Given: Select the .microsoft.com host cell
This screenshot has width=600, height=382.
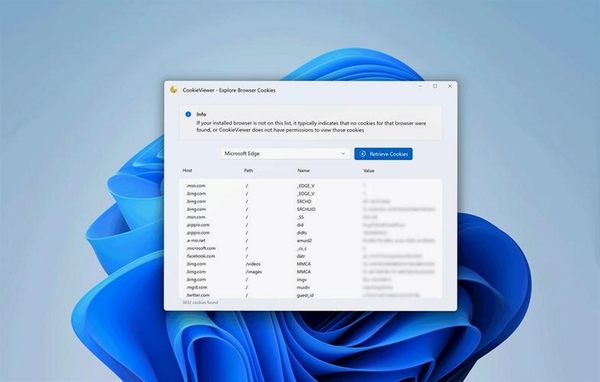Looking at the screenshot, I should point(201,248).
